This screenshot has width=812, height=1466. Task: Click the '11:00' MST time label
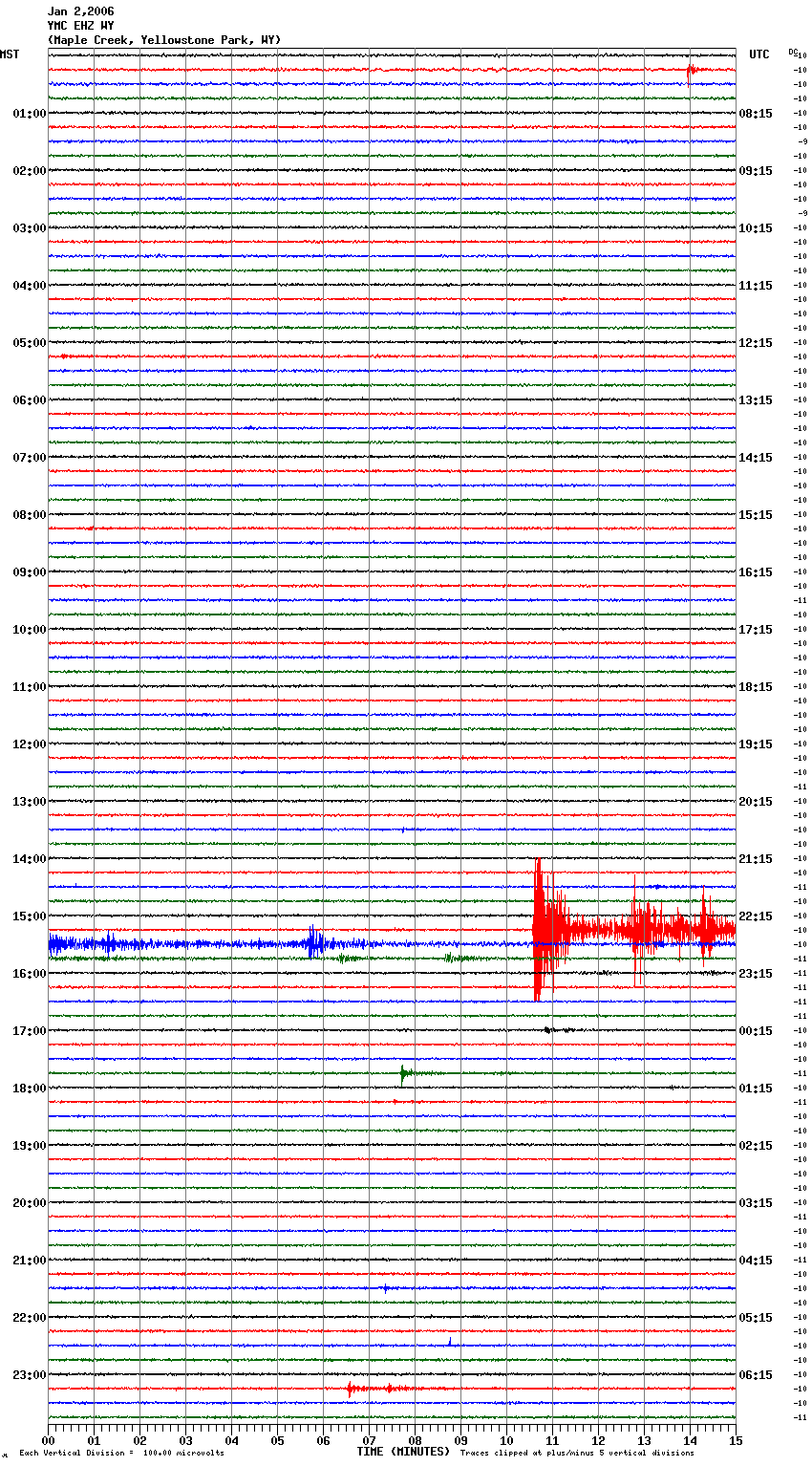pos(30,687)
